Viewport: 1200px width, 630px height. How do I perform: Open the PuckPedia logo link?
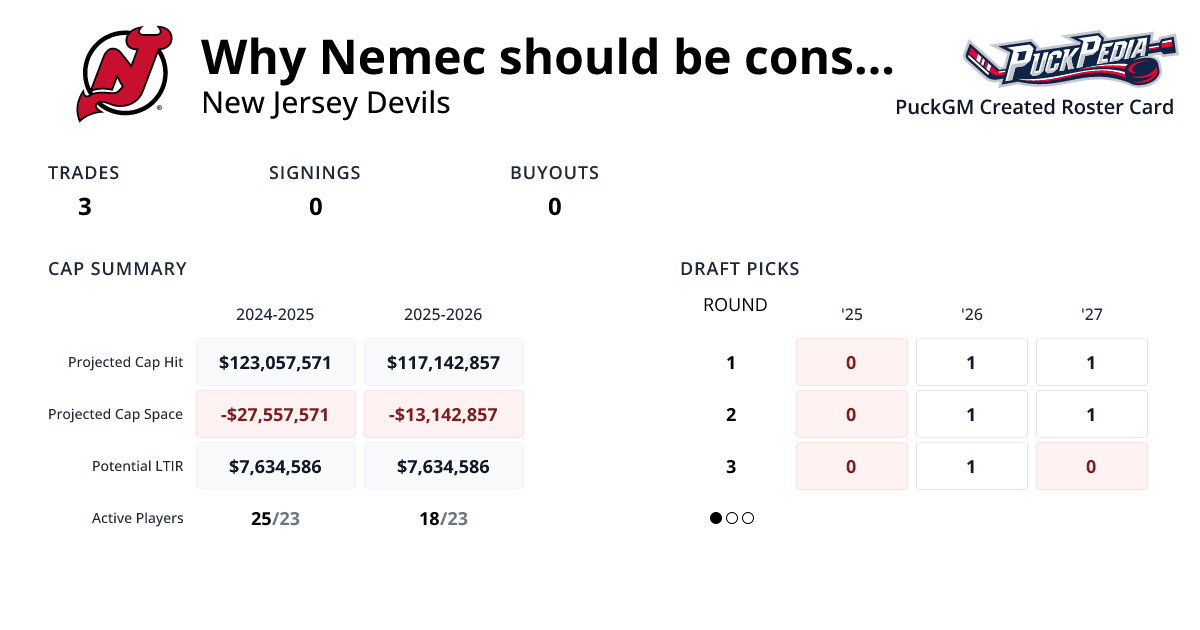[1072, 58]
